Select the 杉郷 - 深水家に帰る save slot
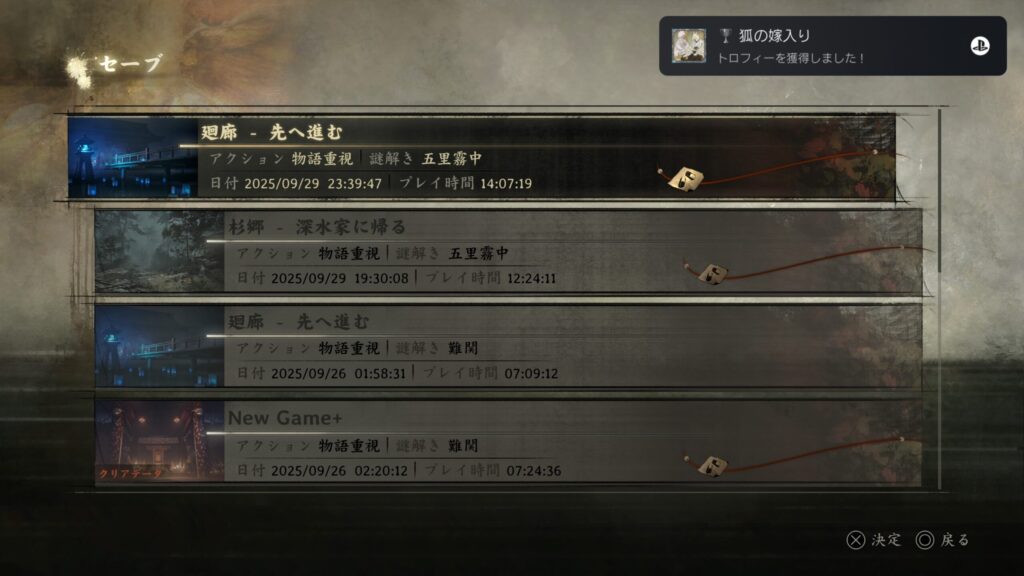This screenshot has height=576, width=1024. point(508,251)
